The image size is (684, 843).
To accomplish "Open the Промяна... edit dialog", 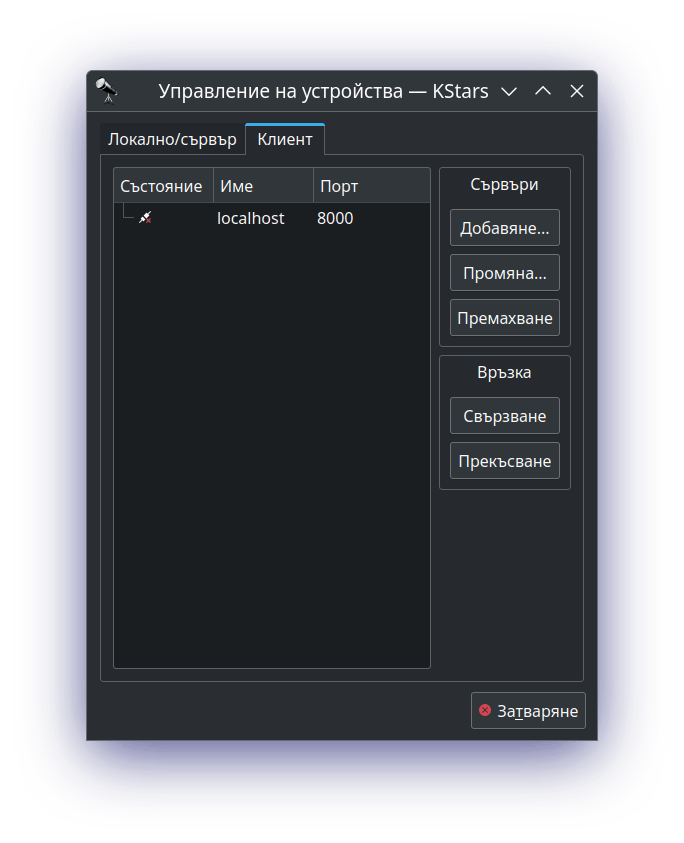I will [x=504, y=273].
